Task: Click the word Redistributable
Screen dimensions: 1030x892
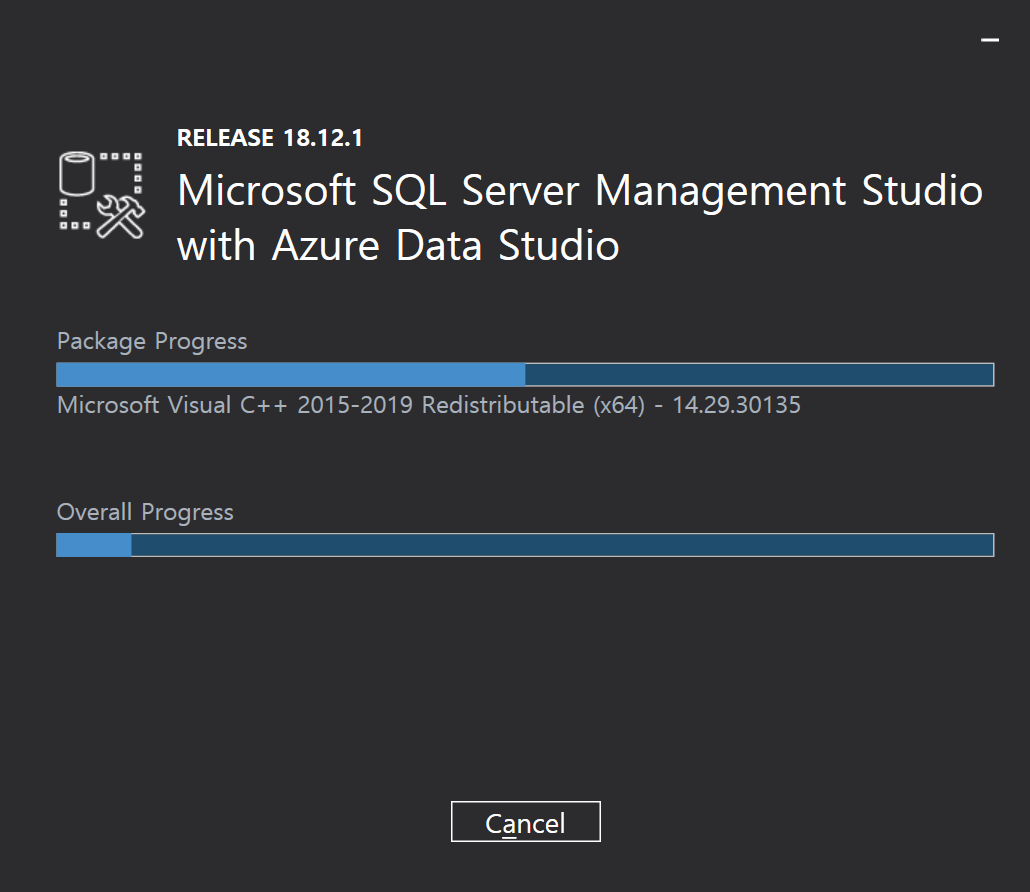Action: coord(503,405)
